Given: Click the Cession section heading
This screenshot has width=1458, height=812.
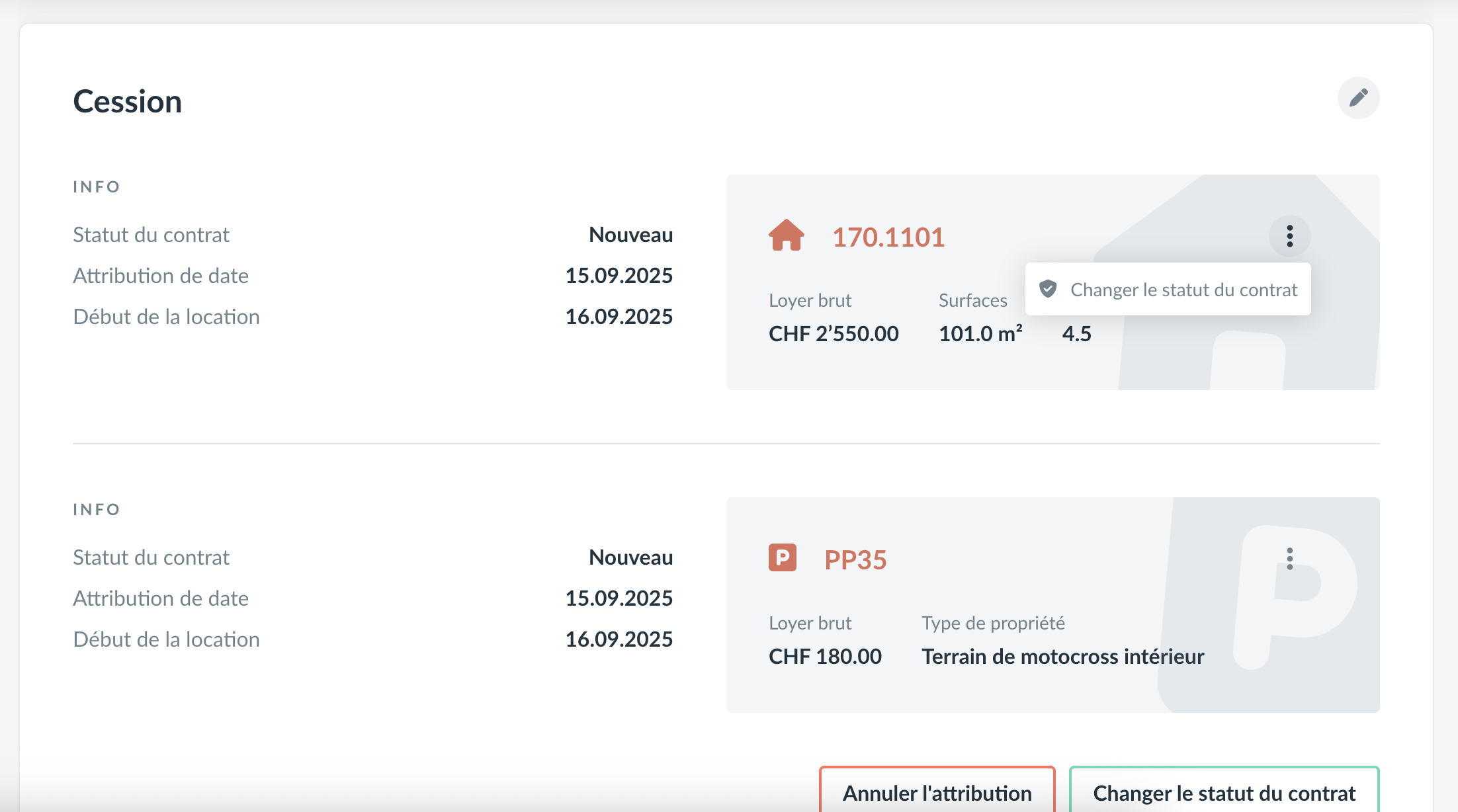Looking at the screenshot, I should 127,102.
